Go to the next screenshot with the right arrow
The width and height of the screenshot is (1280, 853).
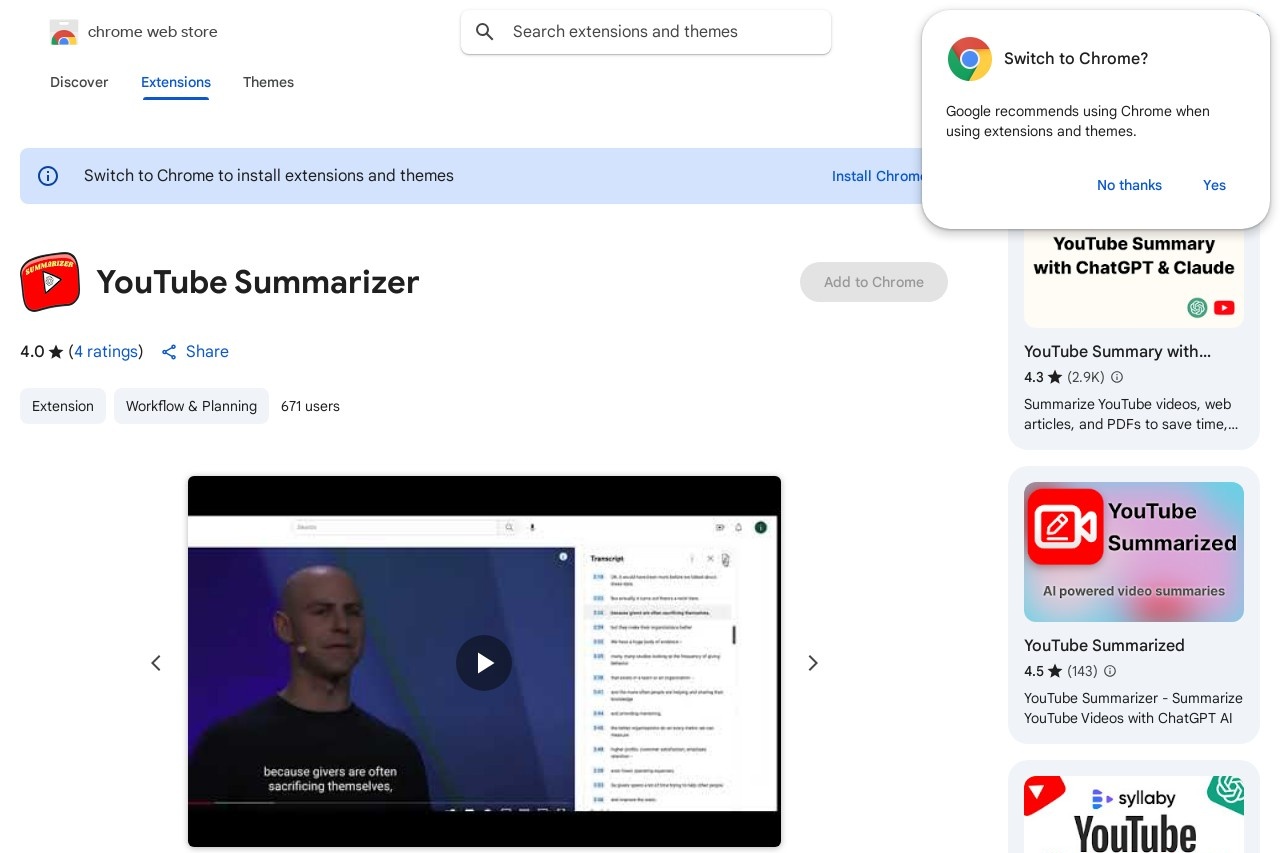tap(813, 663)
